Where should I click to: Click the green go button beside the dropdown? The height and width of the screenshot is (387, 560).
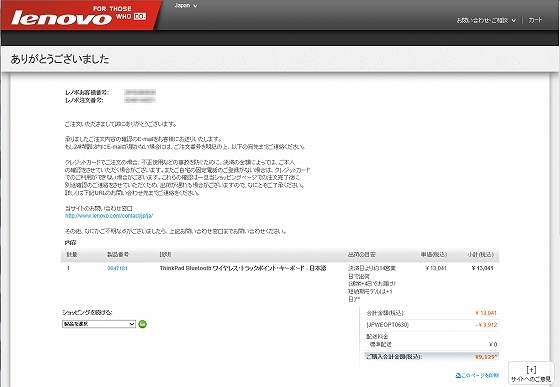[x=142, y=324]
